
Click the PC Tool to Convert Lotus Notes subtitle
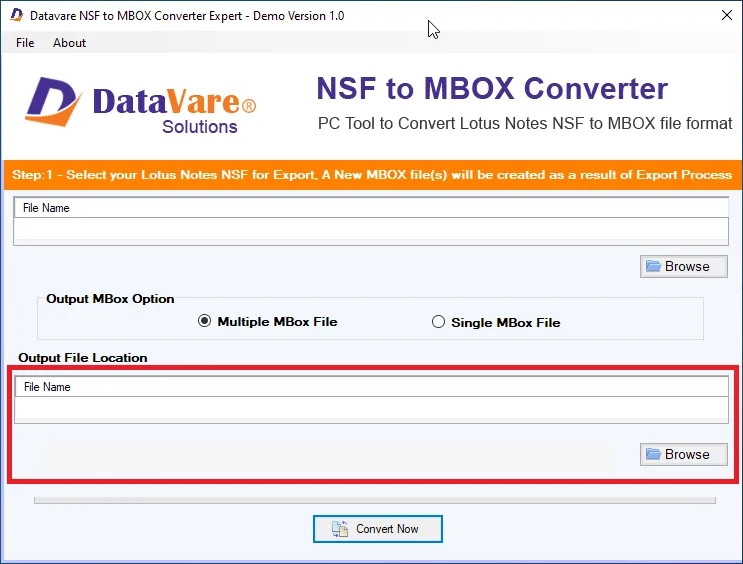pos(525,123)
